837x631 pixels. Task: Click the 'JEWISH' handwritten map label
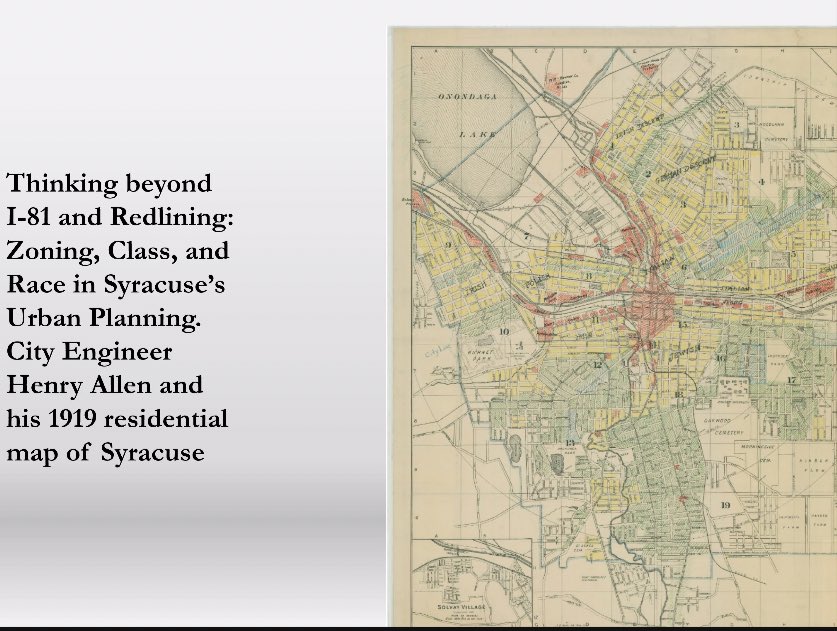[x=683, y=352]
